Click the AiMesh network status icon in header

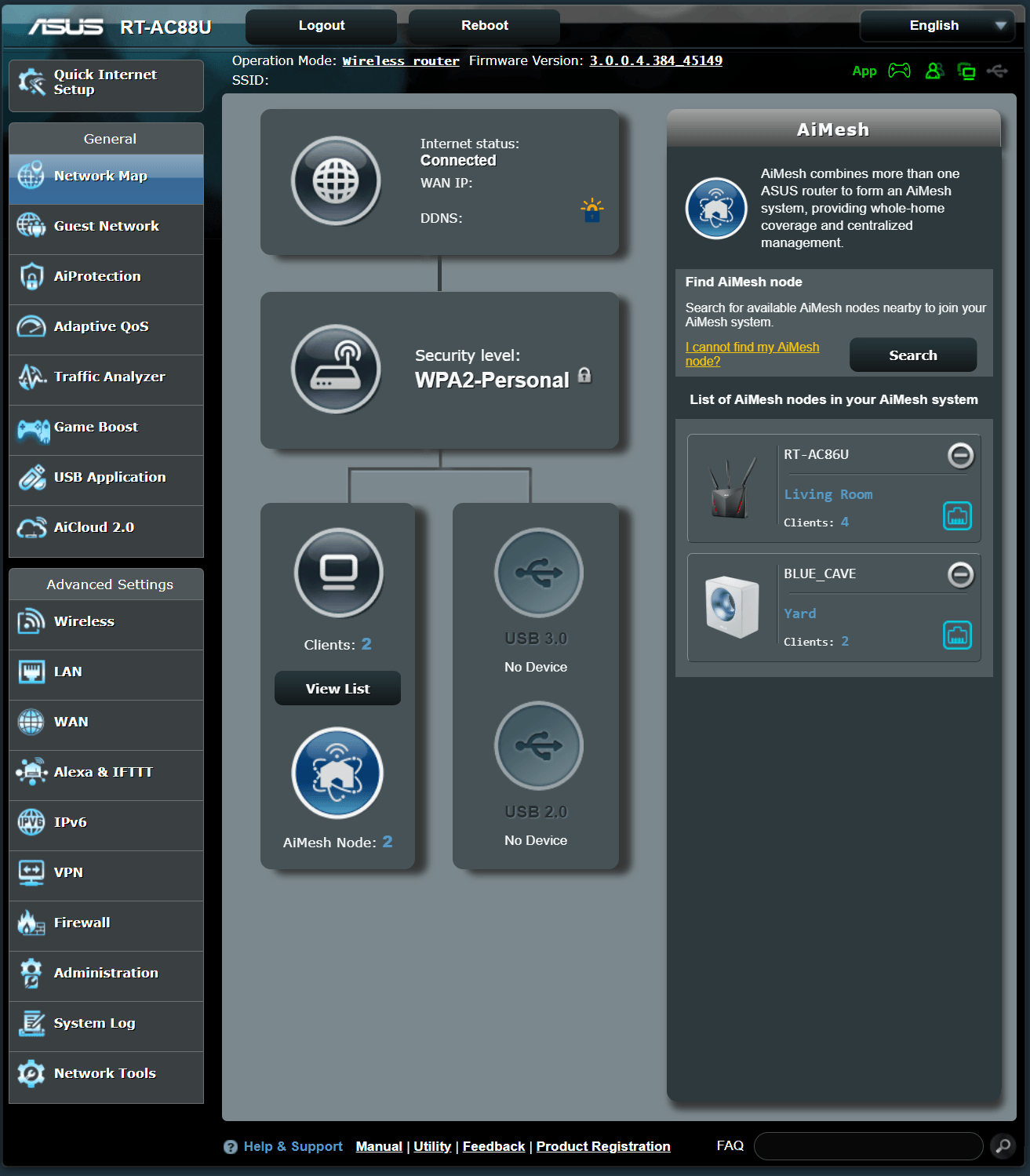point(966,71)
